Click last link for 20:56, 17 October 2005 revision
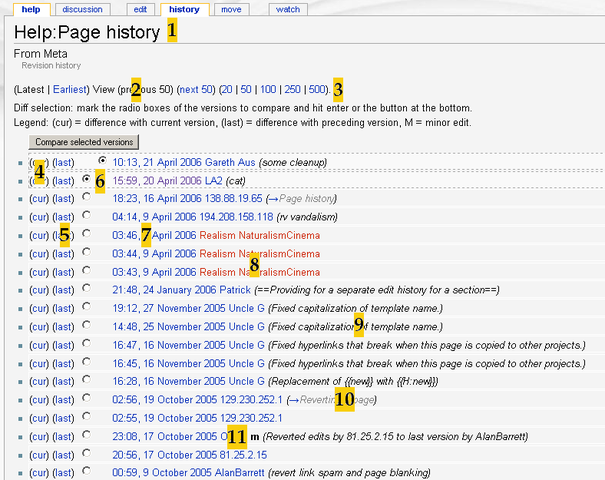 (63, 453)
